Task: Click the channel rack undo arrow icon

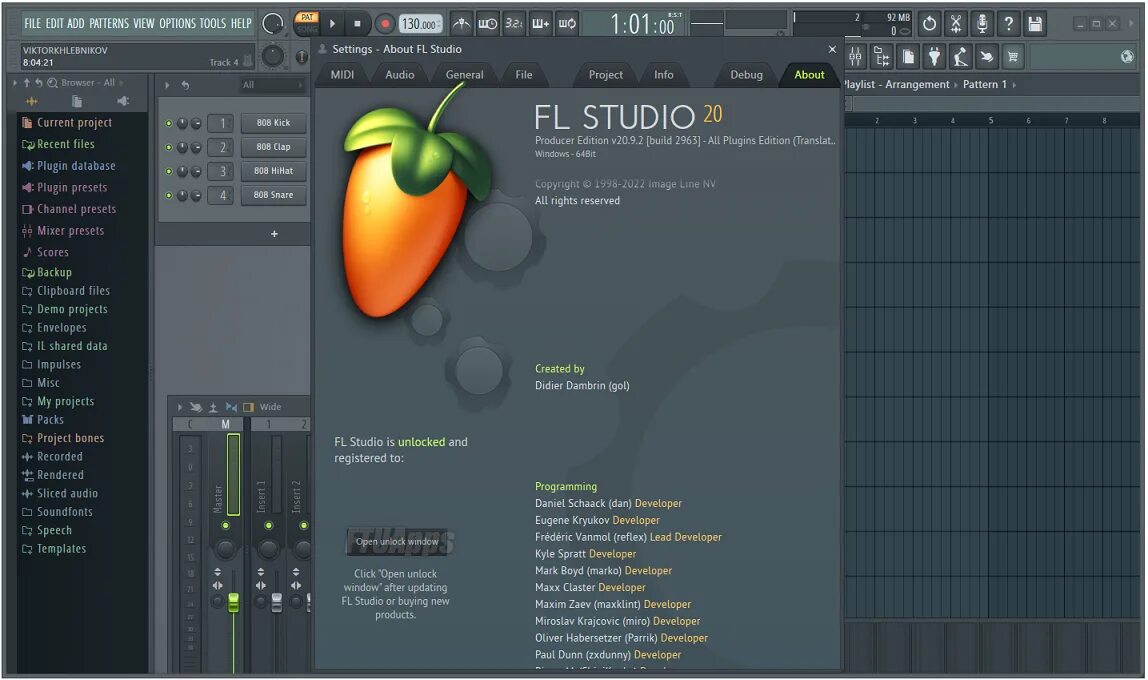Action: 185,85
